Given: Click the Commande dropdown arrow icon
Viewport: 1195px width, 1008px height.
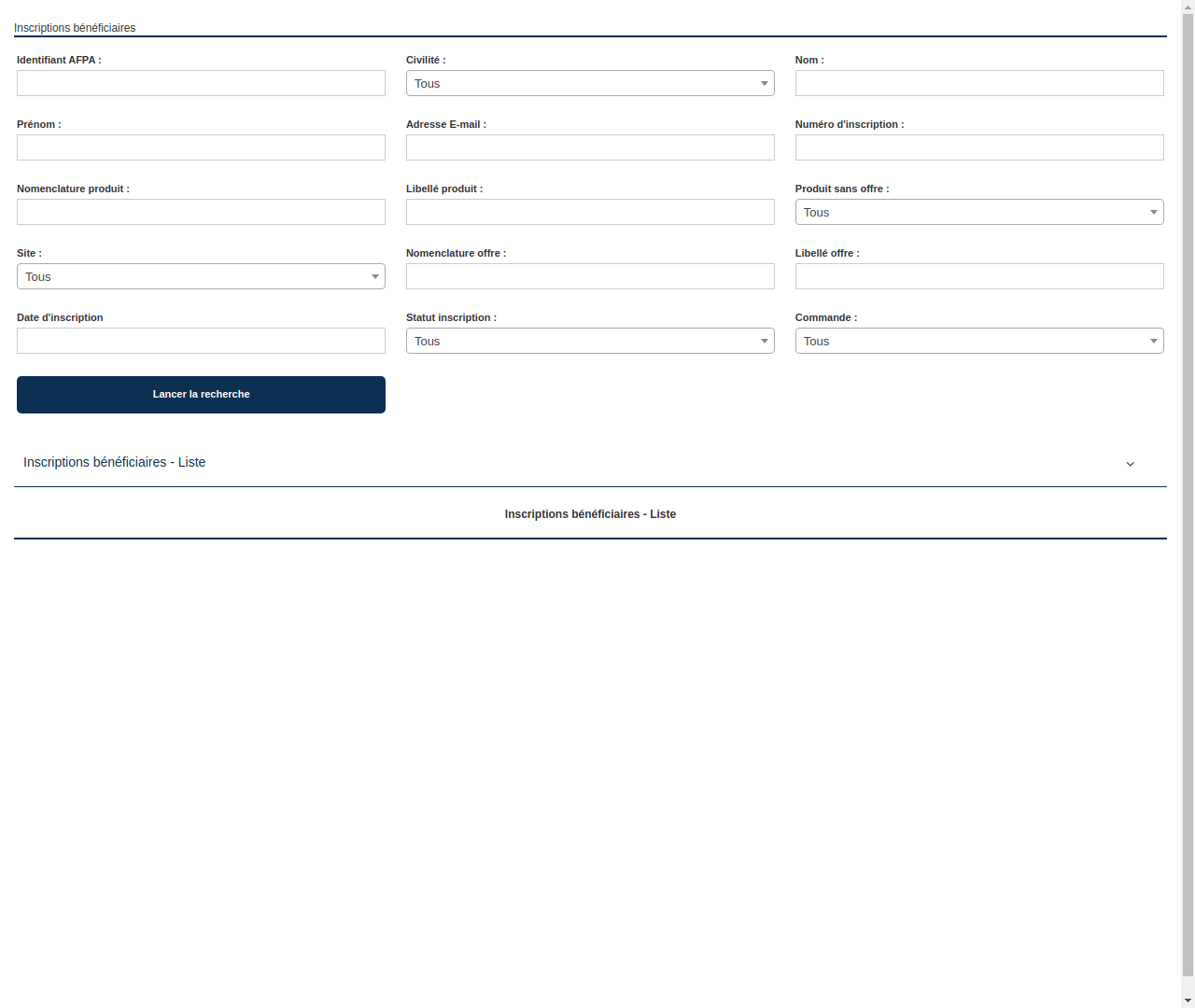Looking at the screenshot, I should (x=1153, y=341).
